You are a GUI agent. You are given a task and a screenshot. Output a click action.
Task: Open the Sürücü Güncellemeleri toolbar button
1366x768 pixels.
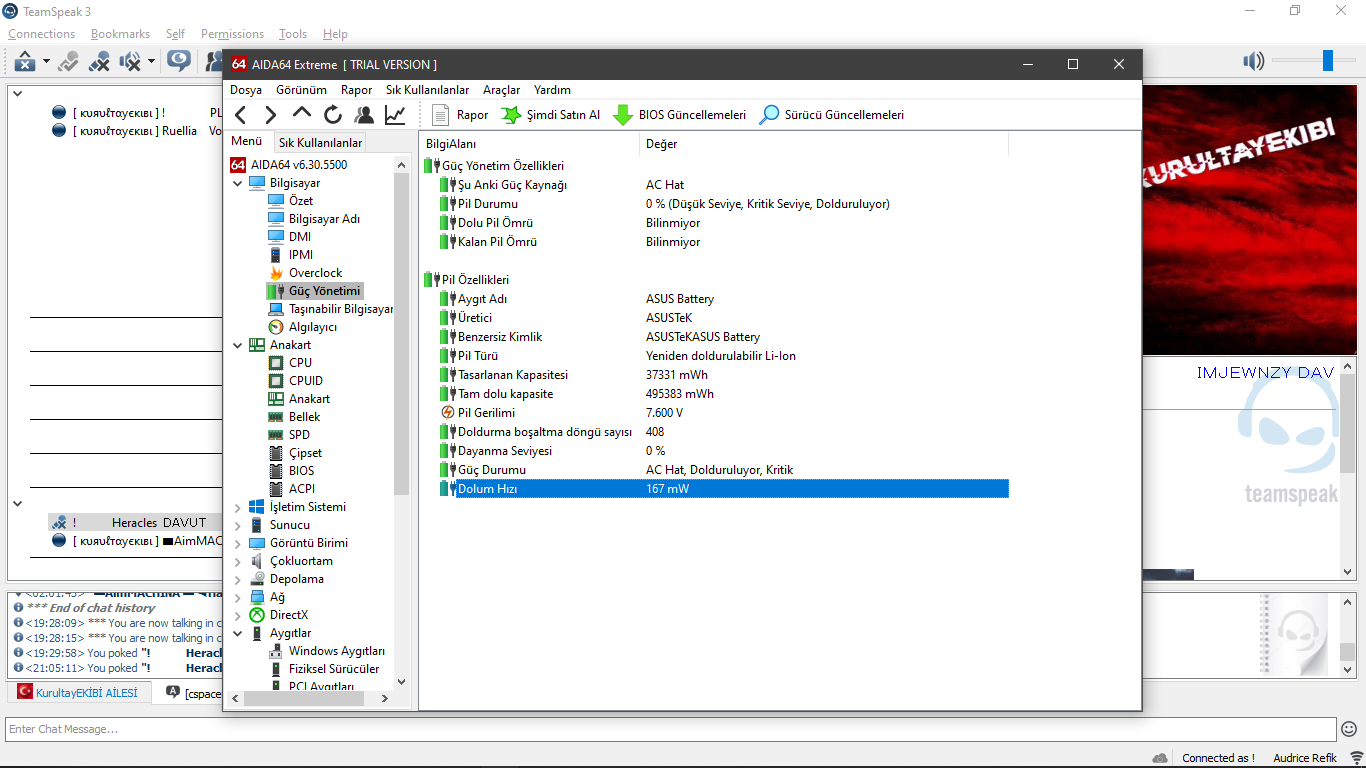[x=831, y=115]
